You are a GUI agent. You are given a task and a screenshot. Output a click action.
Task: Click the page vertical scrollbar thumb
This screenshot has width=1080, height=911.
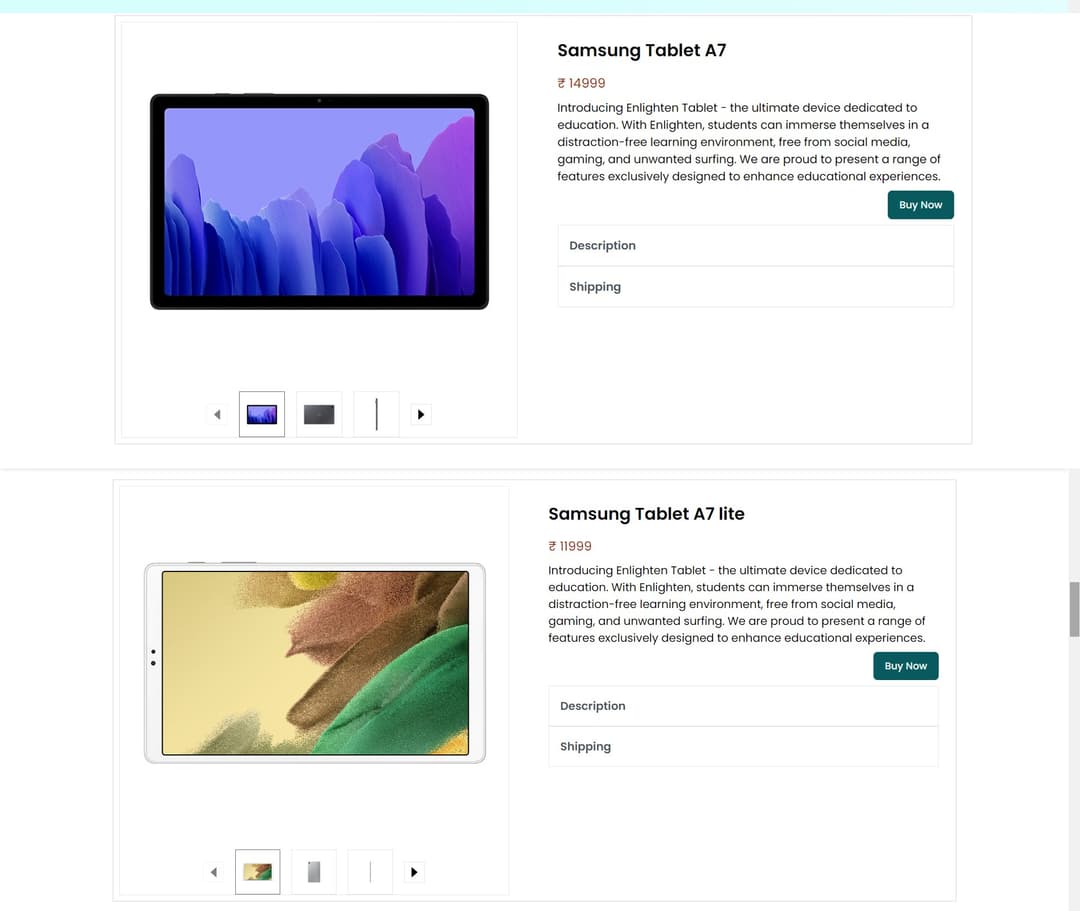[1074, 609]
